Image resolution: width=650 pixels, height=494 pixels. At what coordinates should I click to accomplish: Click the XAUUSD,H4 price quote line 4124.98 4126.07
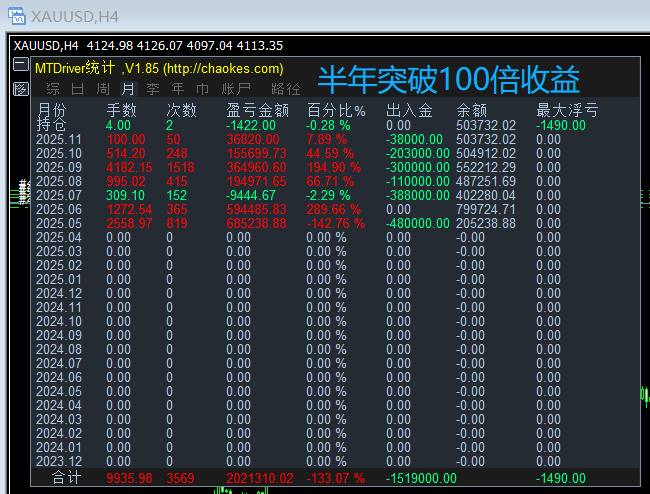[148, 45]
